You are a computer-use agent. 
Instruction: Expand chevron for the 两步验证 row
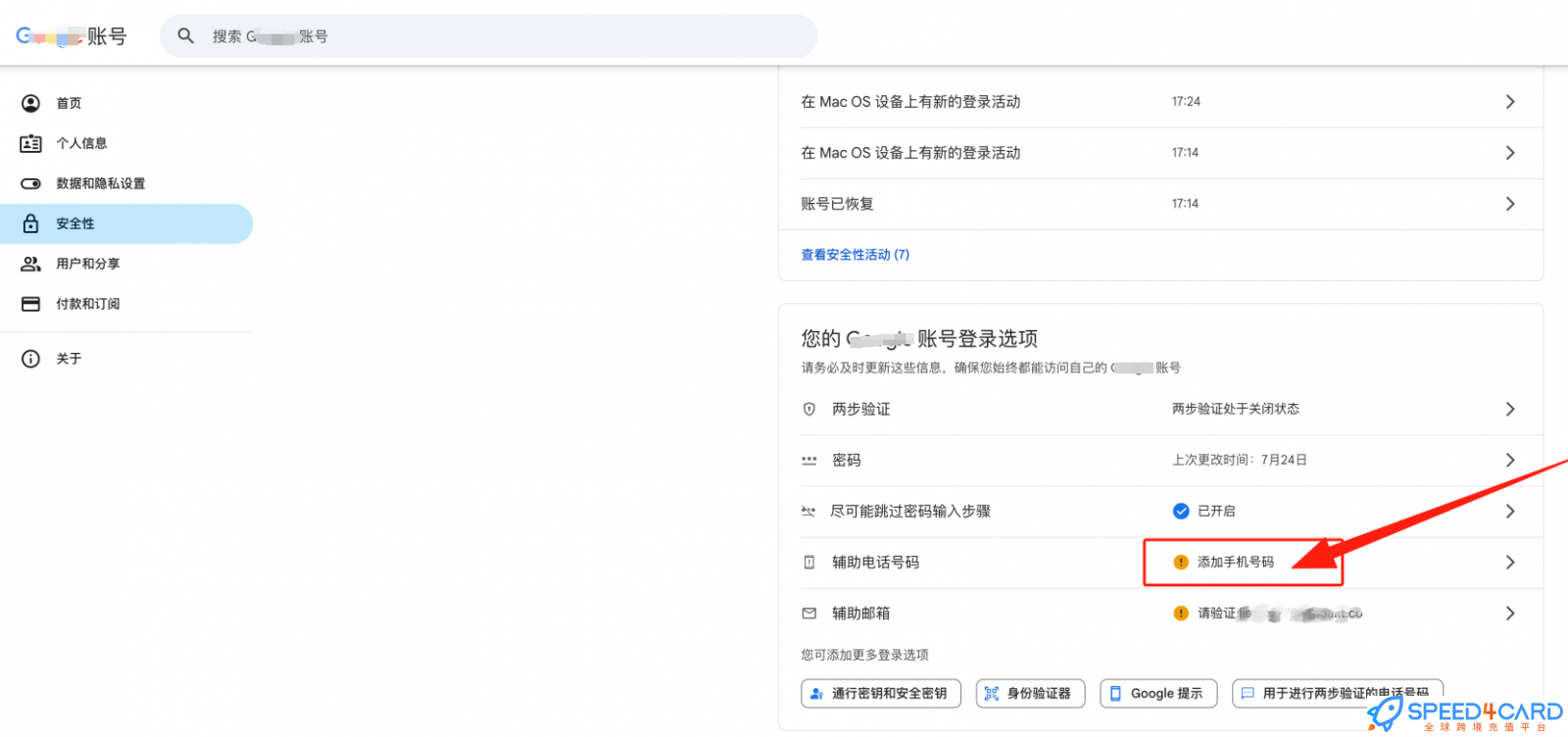coord(1510,409)
